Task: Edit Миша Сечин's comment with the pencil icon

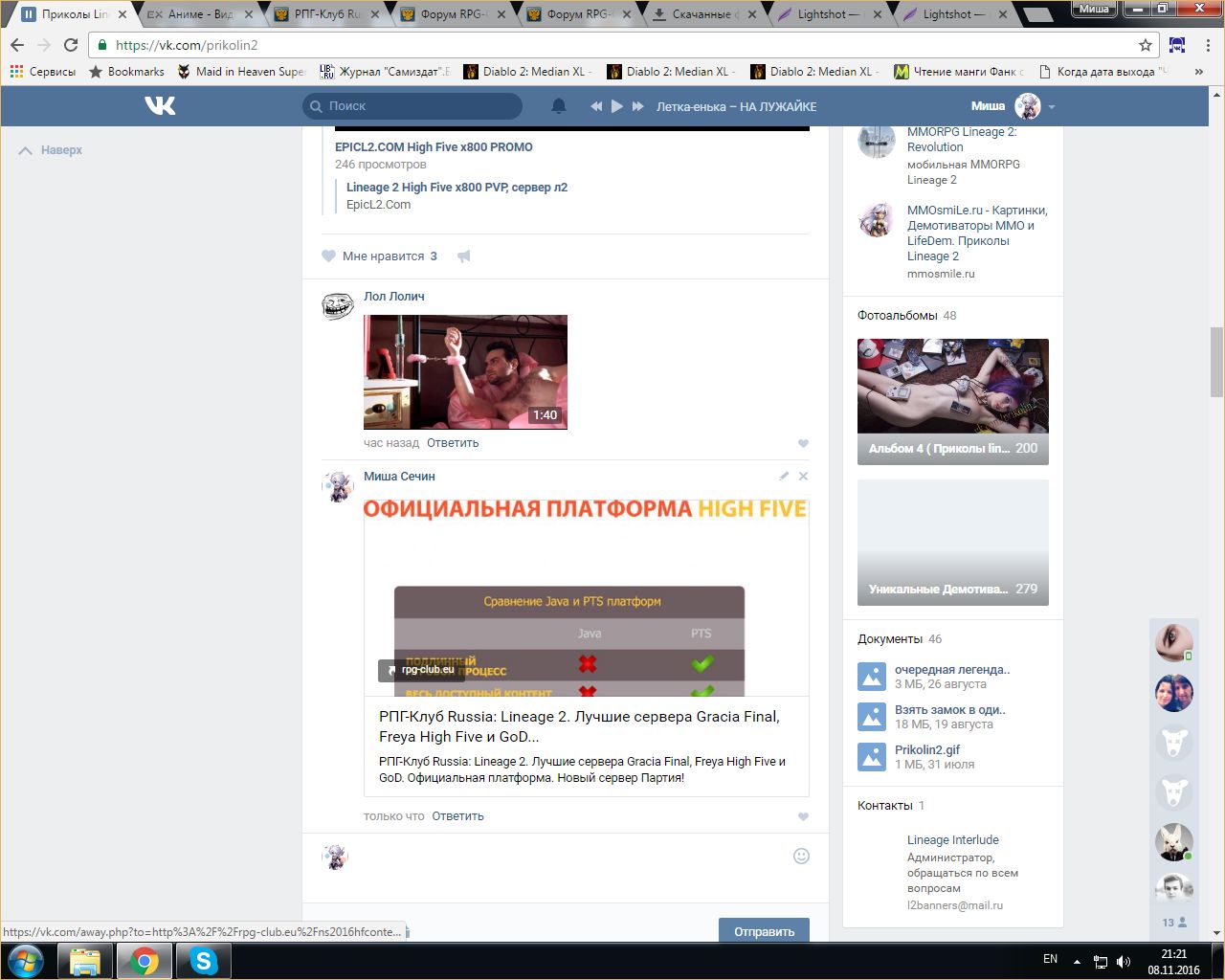Action: click(784, 476)
